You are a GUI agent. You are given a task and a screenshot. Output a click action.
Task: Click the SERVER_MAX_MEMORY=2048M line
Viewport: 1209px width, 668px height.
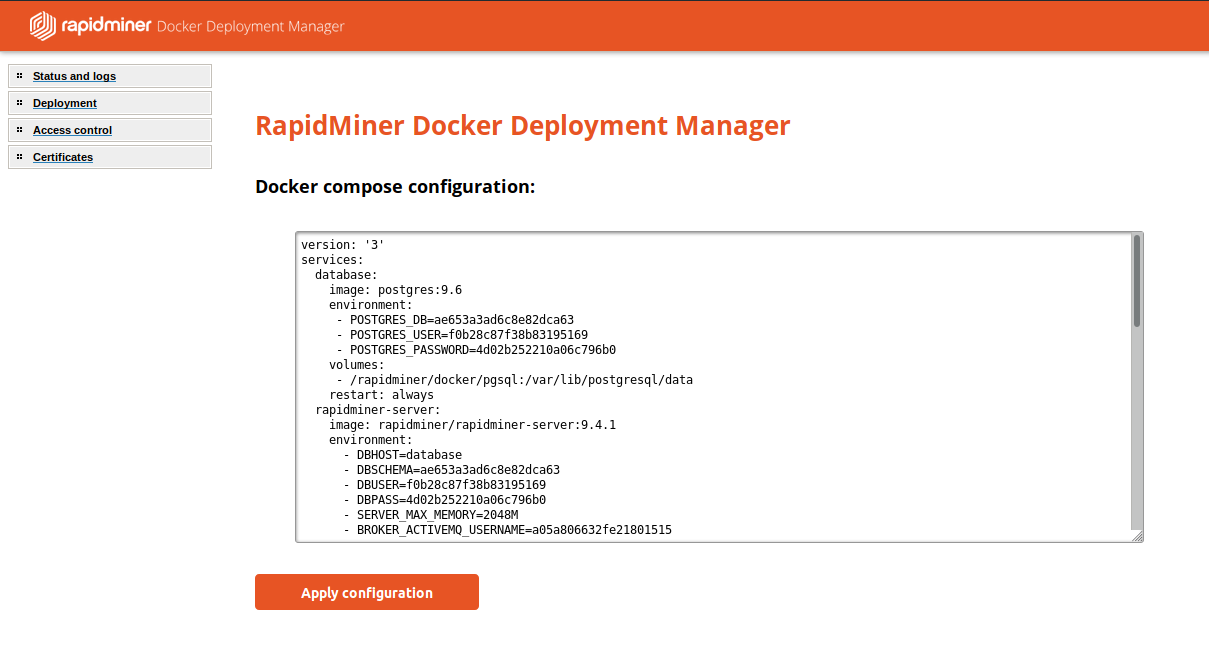point(430,515)
